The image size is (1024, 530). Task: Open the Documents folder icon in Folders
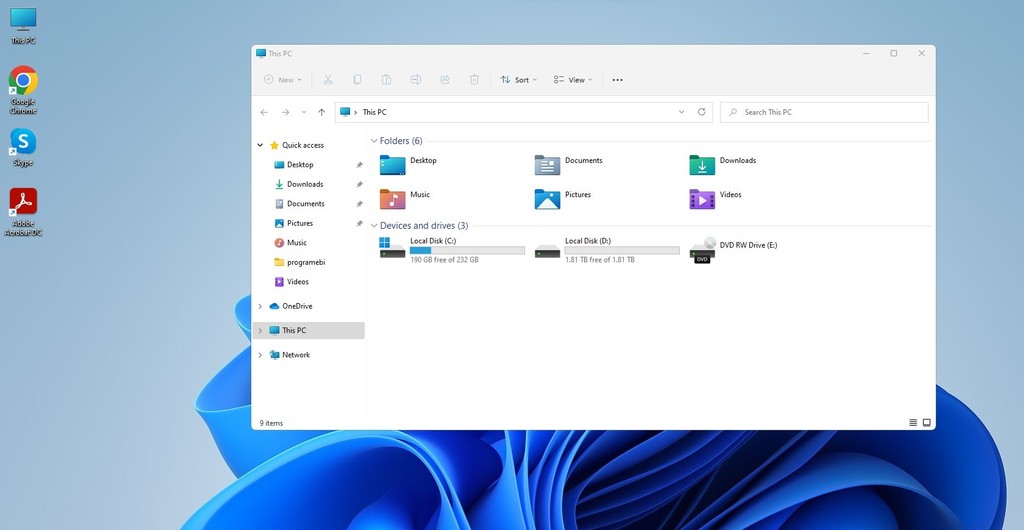pos(547,165)
